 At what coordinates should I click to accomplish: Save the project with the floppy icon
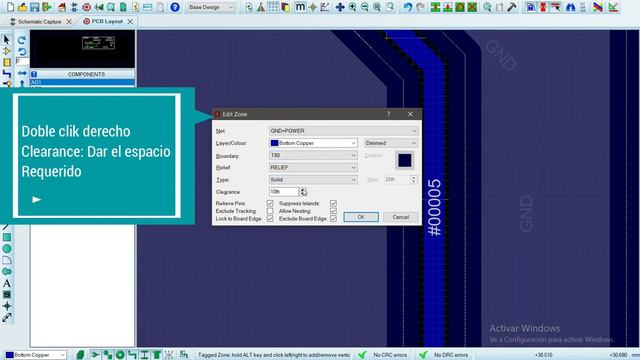35,7
